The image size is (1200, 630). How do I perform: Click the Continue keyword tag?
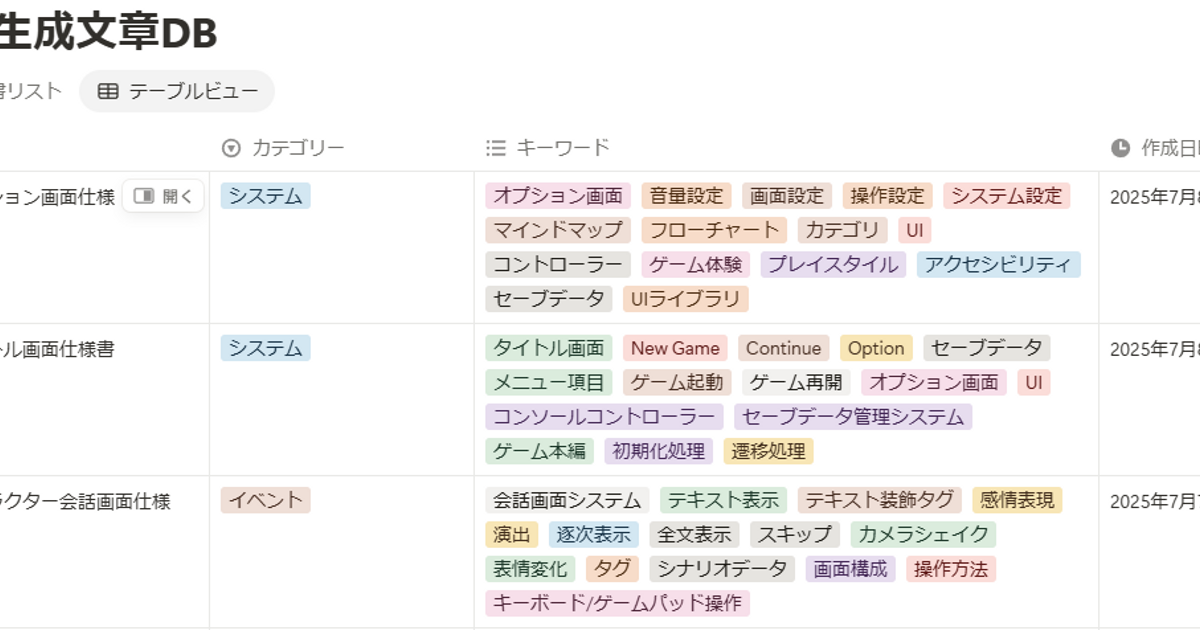point(783,348)
